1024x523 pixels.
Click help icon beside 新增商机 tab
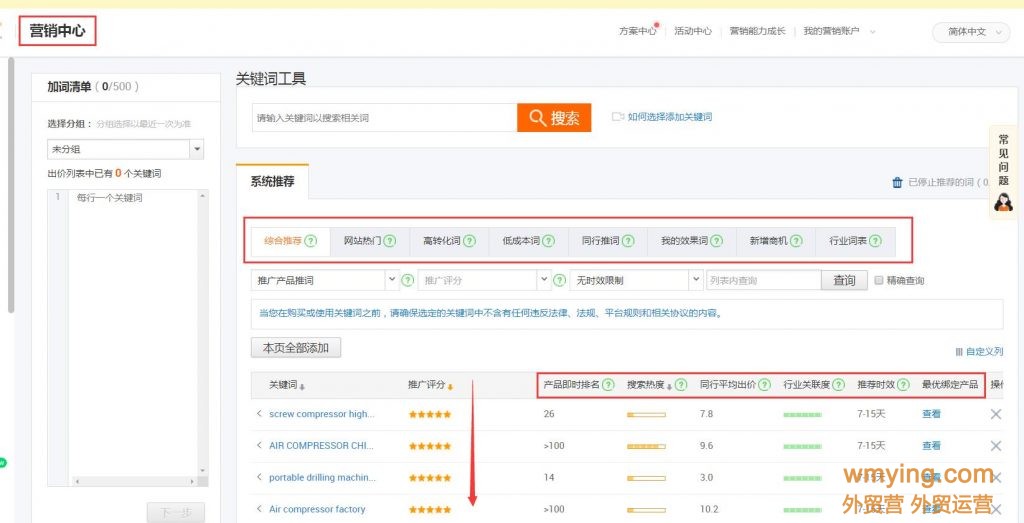[x=795, y=240]
